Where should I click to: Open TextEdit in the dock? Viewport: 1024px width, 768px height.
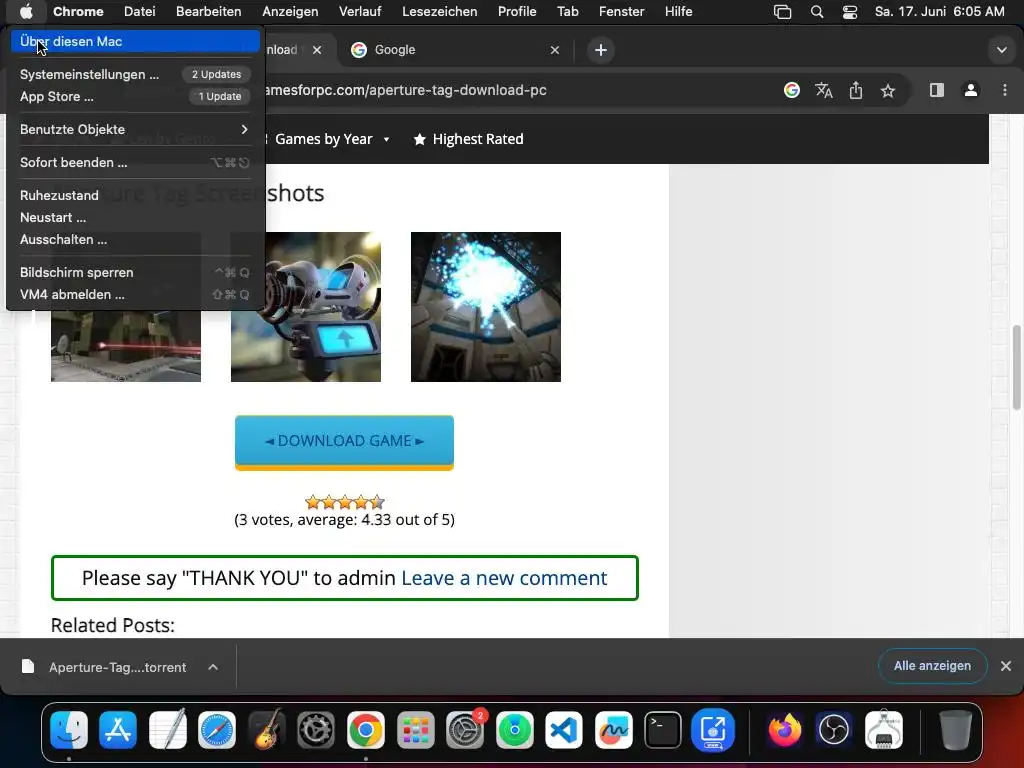point(168,729)
